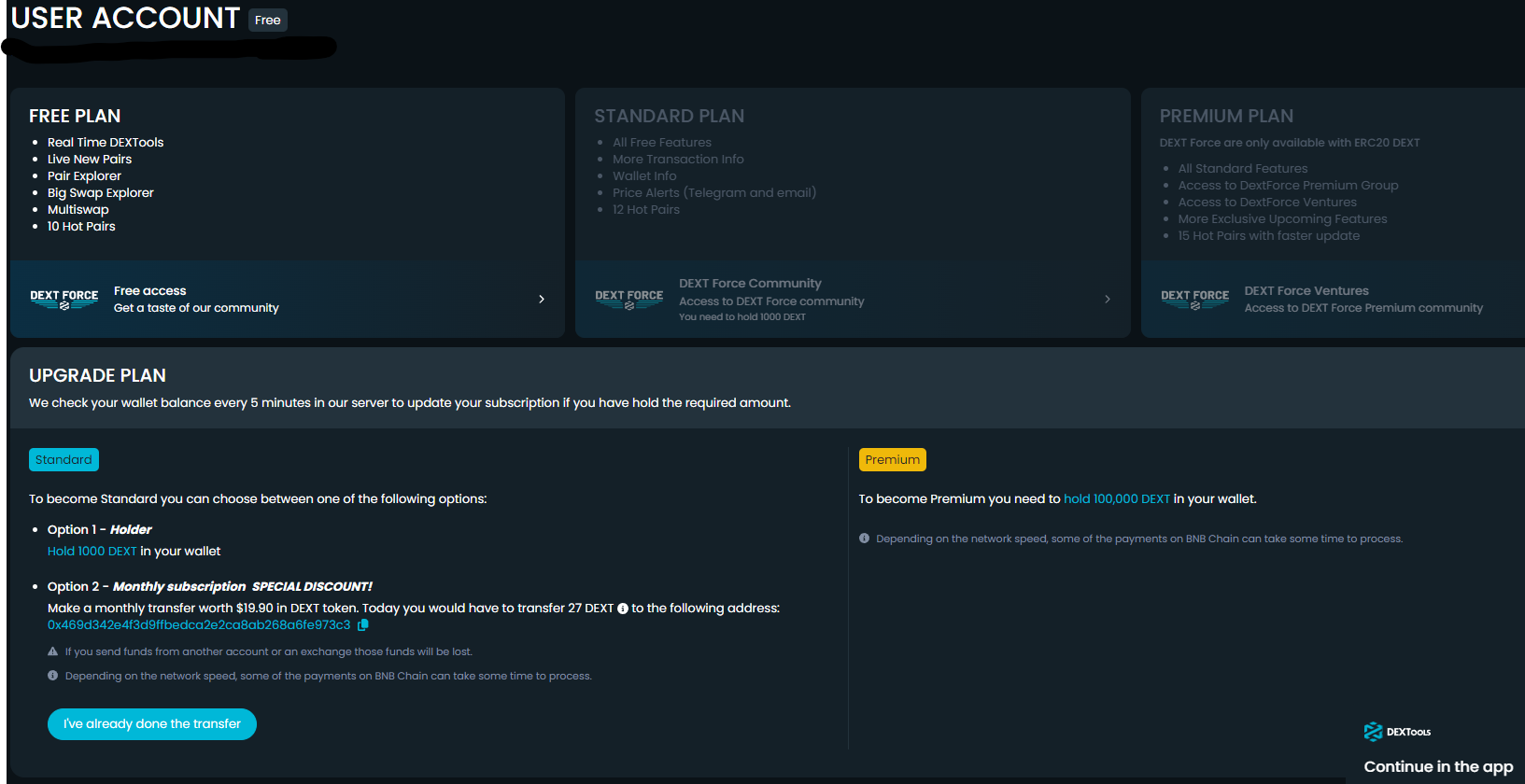Select the Real Time DEXTools feature

pyautogui.click(x=106, y=143)
